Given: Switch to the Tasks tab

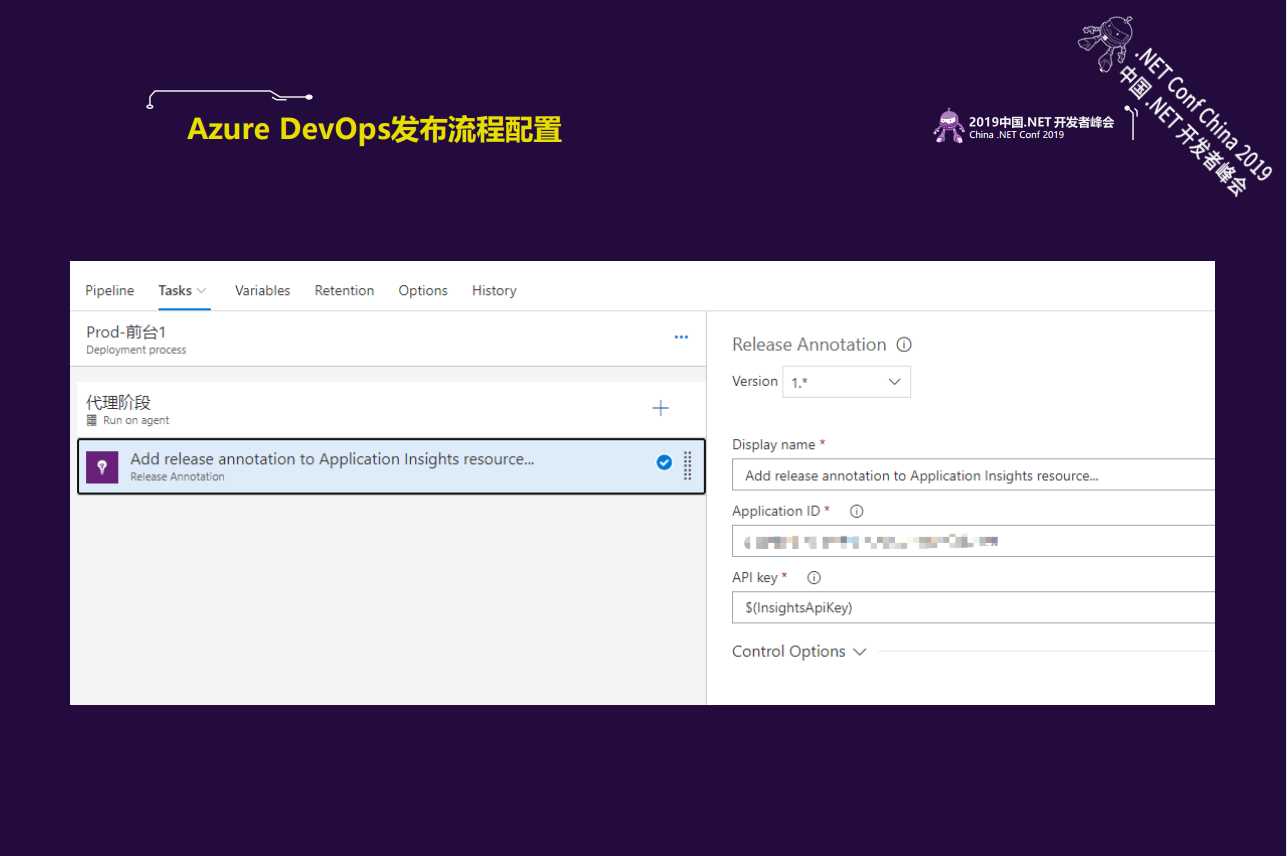Looking at the screenshot, I should (174, 290).
